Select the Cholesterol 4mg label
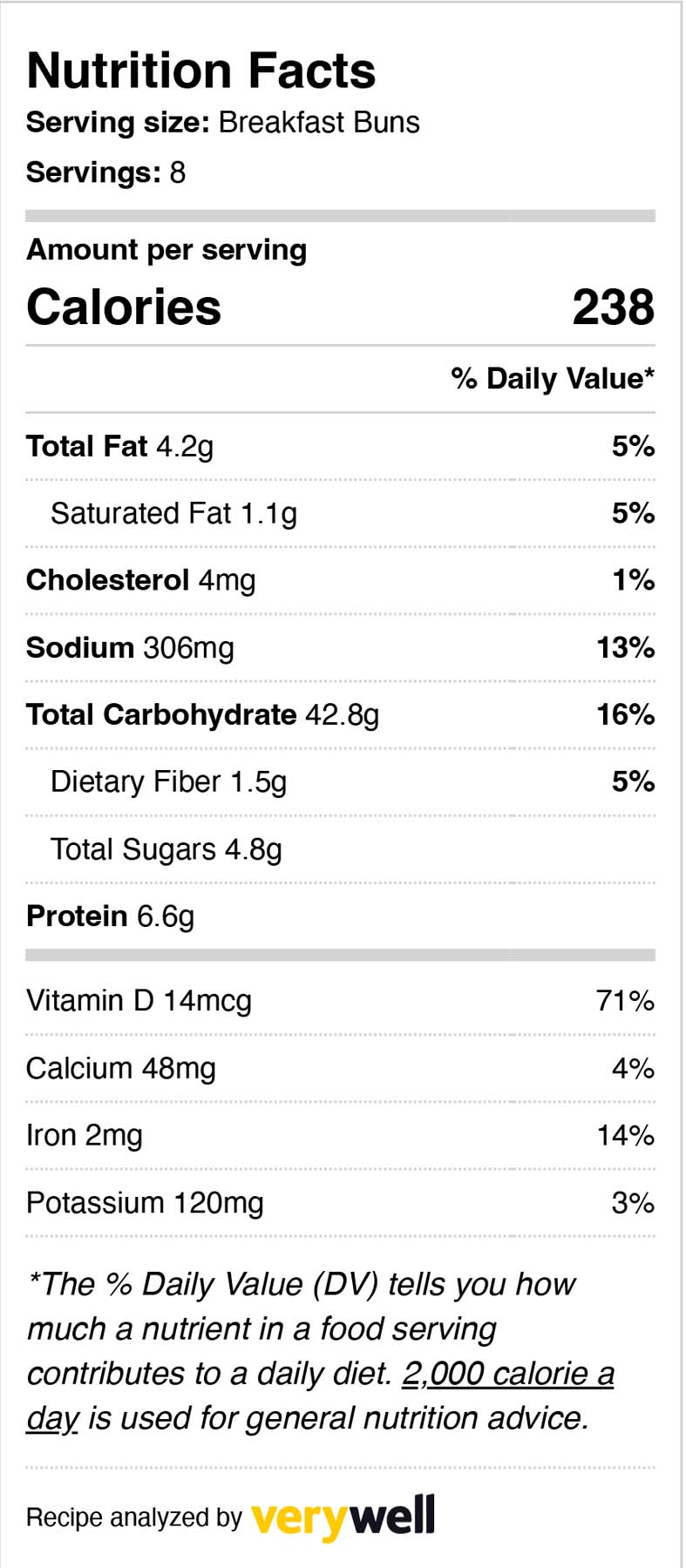Viewport: 686px width, 1568px height. (x=141, y=580)
